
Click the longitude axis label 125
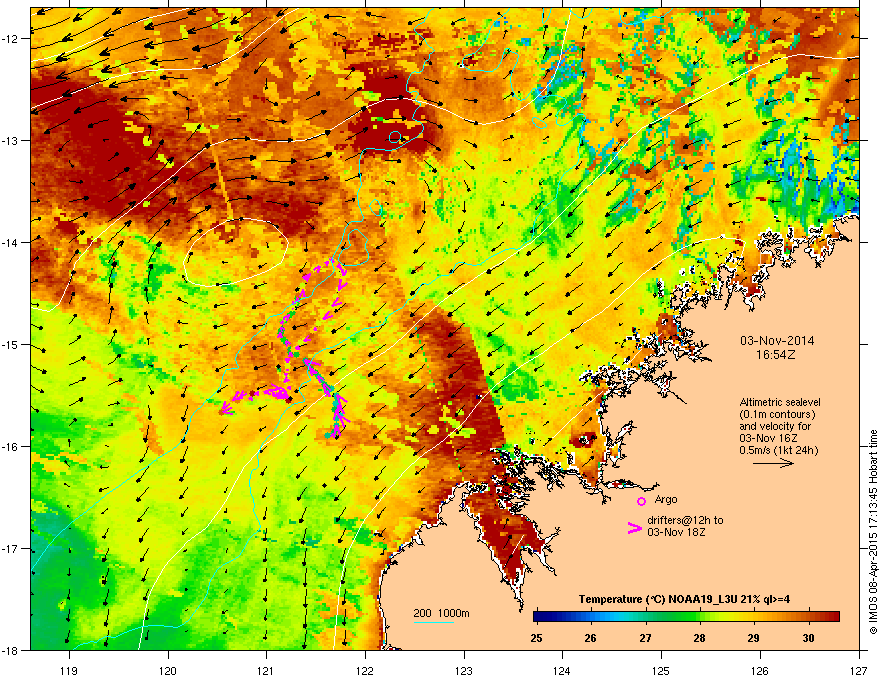click(x=662, y=670)
